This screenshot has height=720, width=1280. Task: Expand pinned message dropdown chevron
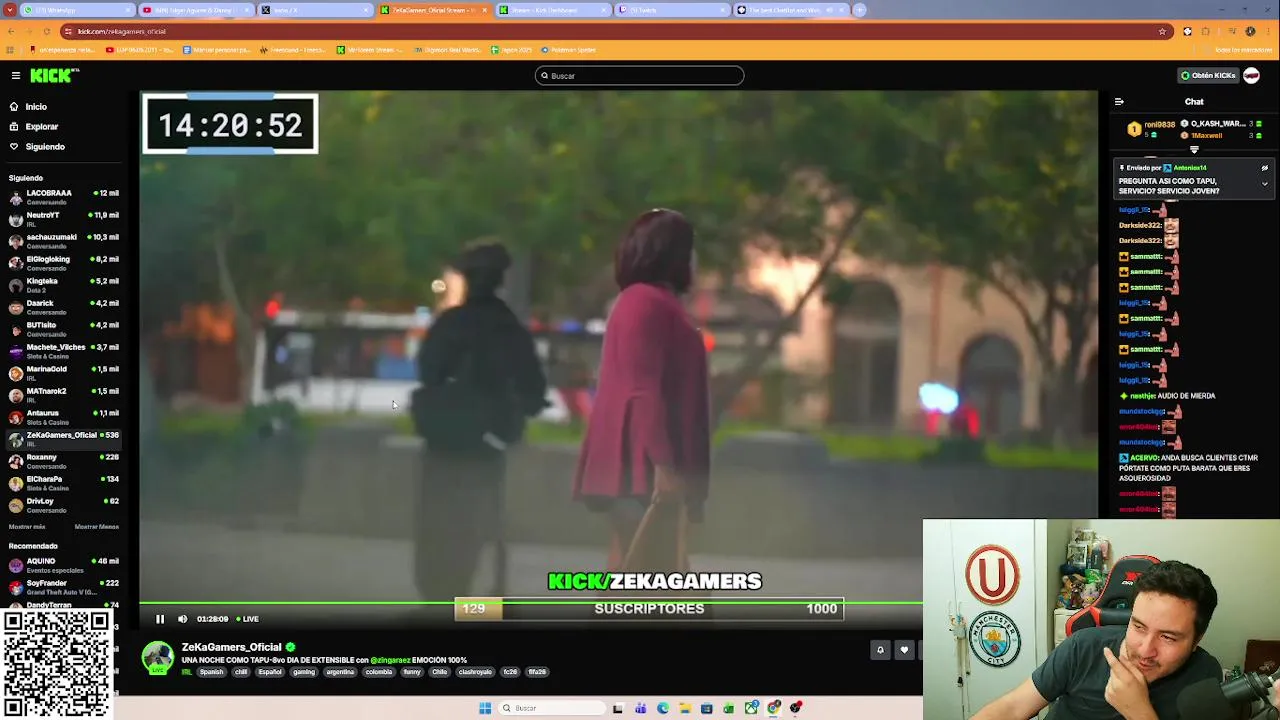[1264, 184]
